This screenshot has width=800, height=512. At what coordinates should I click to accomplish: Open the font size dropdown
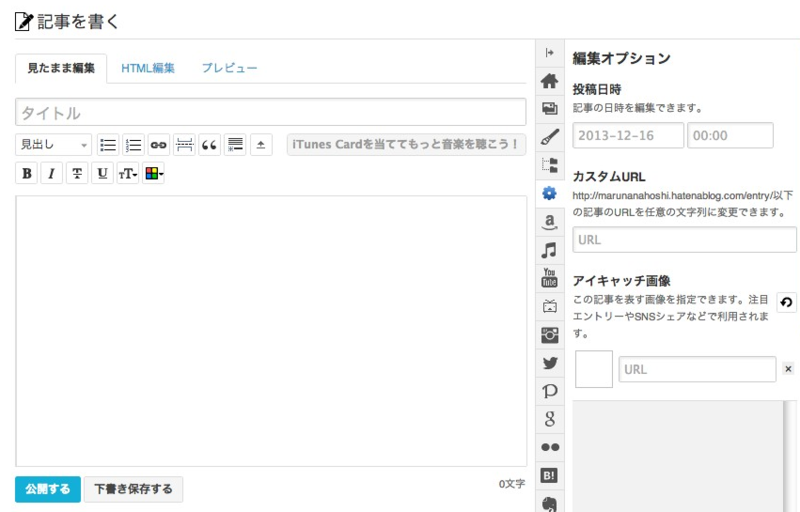coord(128,173)
